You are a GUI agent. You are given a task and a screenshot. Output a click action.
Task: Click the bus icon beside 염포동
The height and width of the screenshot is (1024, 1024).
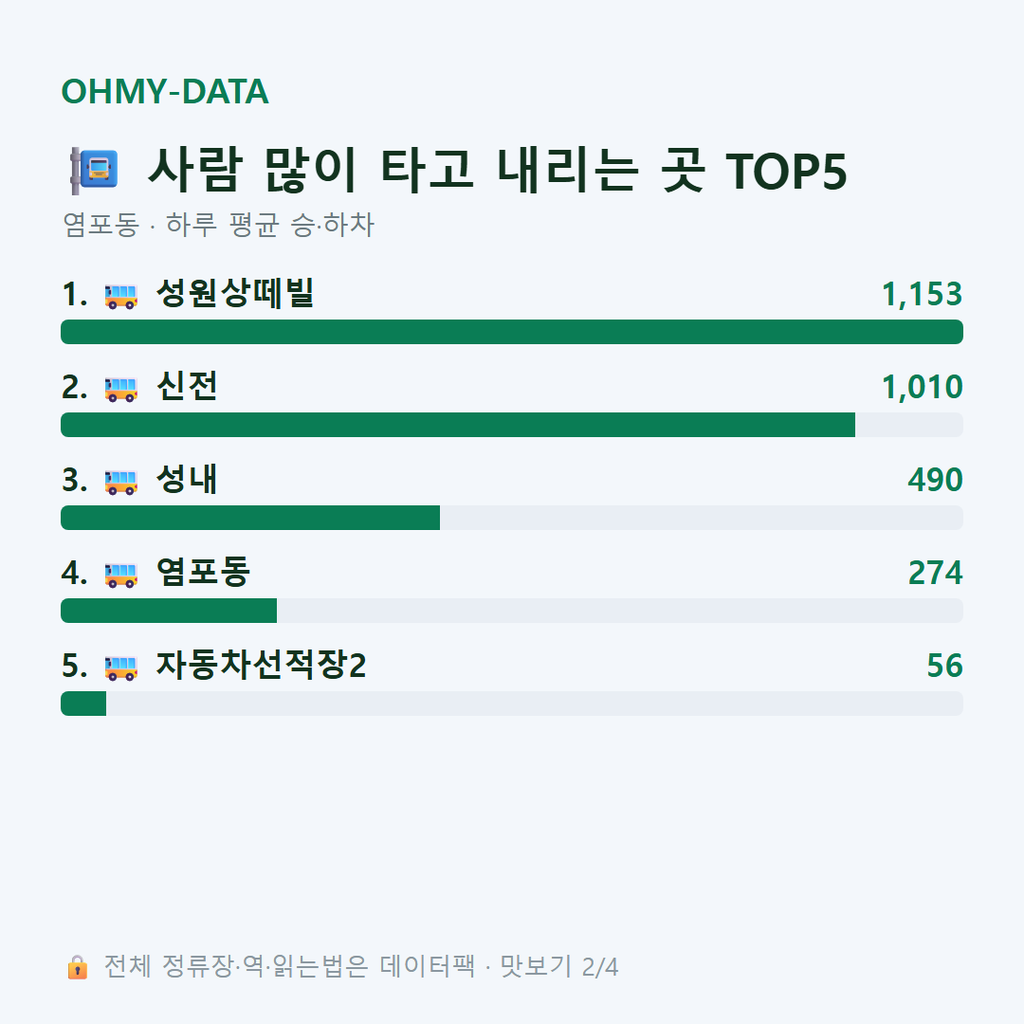(121, 575)
